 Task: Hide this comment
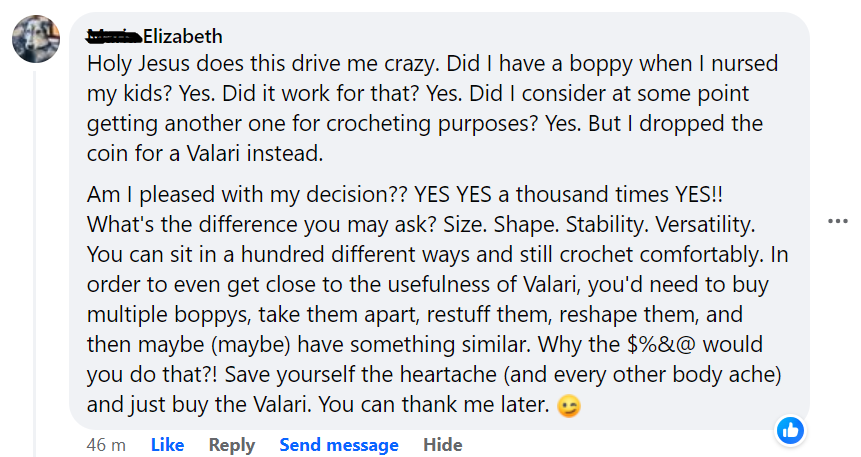442,445
